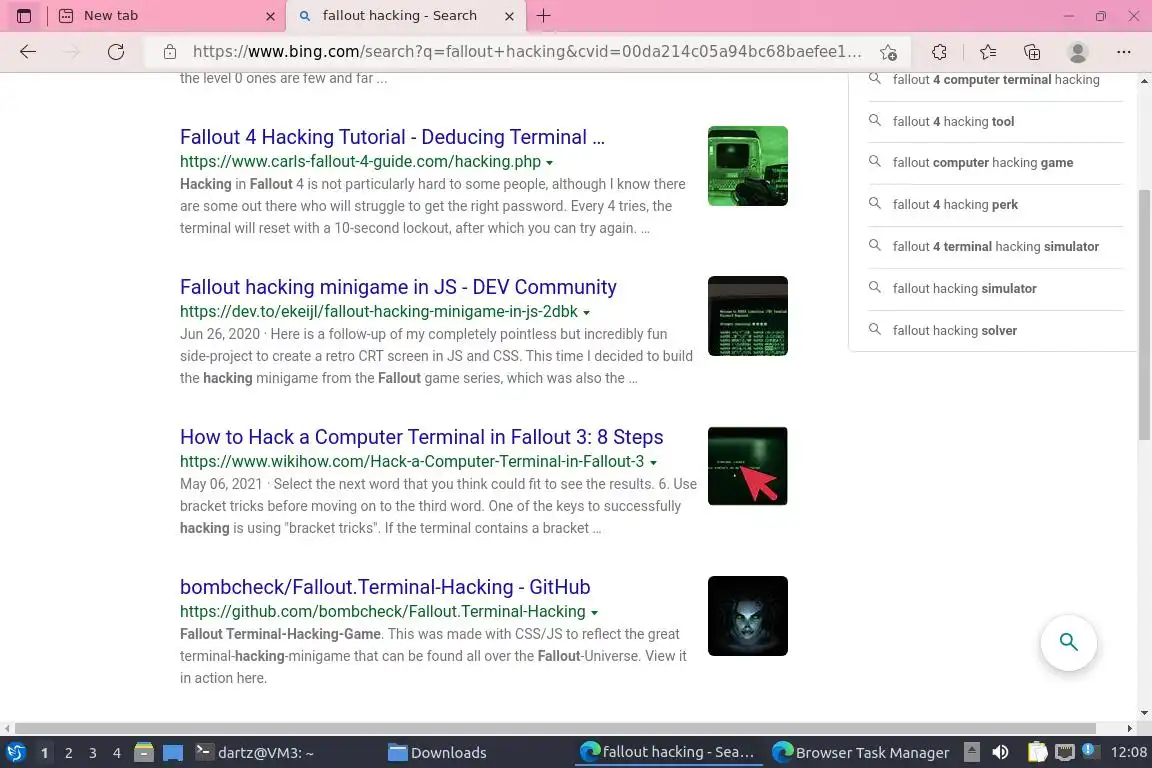1152x768 pixels.
Task: Open the Extensions puzzle icon
Action: 939,52
